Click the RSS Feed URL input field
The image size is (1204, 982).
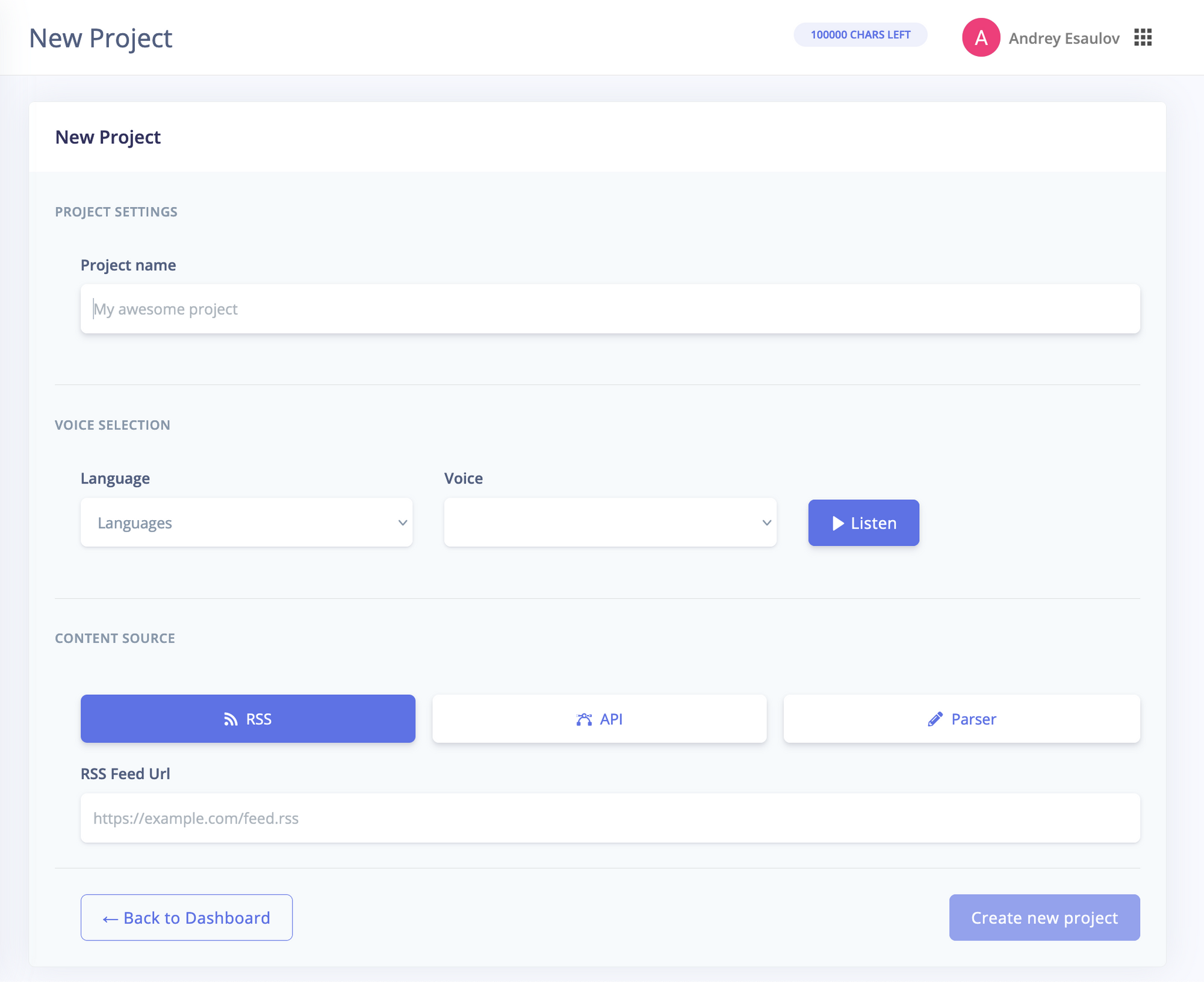click(610, 818)
